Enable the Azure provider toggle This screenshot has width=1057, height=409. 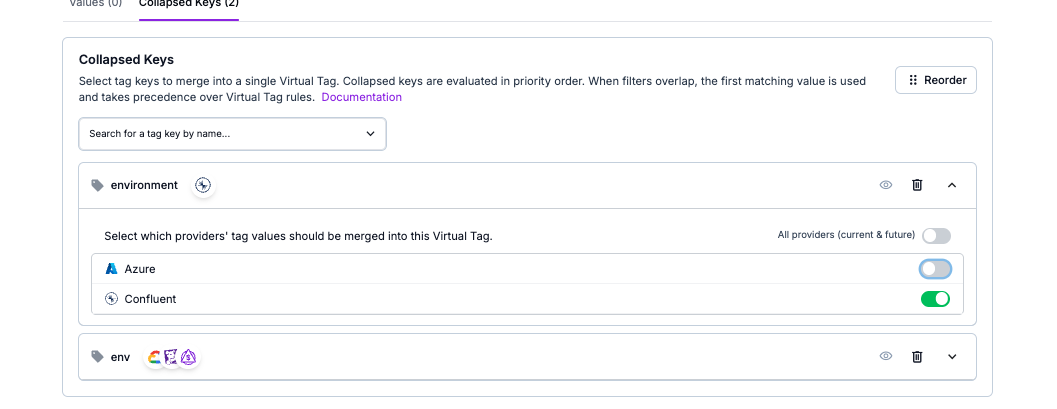(935, 269)
